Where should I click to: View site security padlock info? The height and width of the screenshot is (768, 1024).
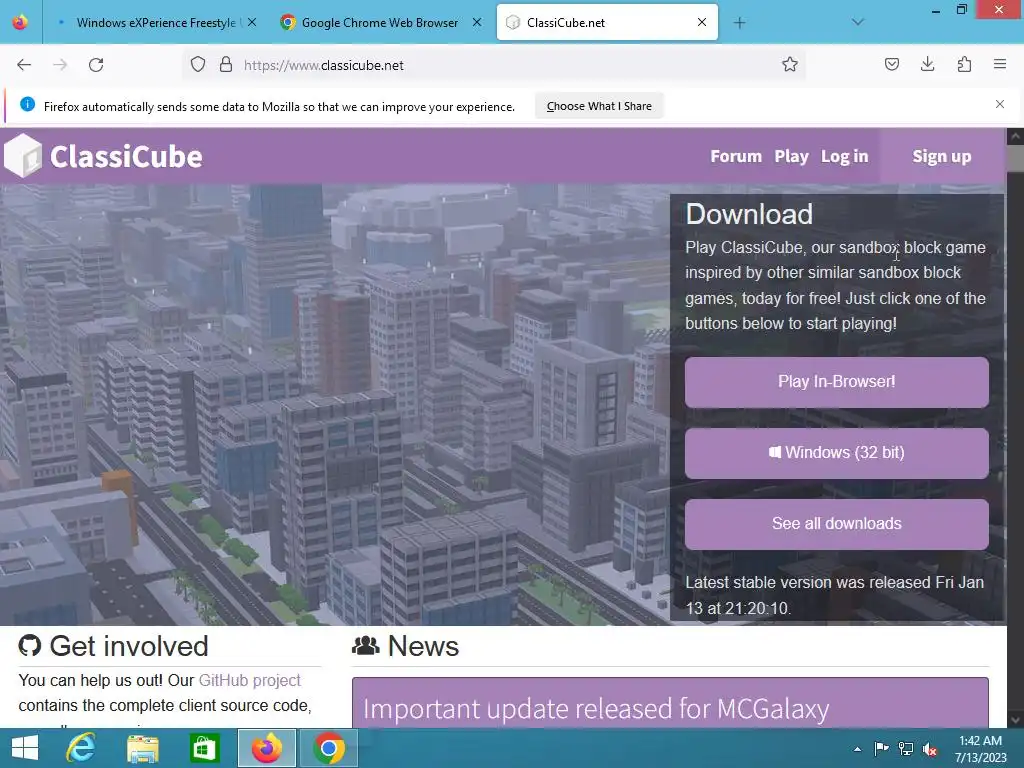pos(226,65)
